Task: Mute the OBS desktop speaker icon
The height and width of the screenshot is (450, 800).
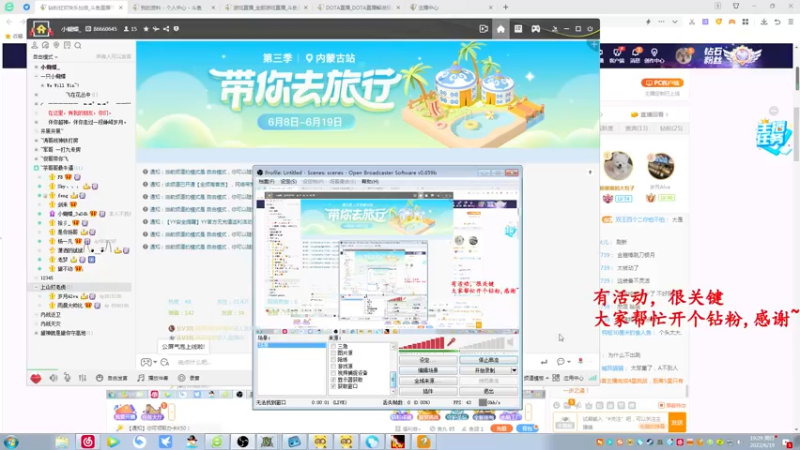Action: click(x=510, y=342)
